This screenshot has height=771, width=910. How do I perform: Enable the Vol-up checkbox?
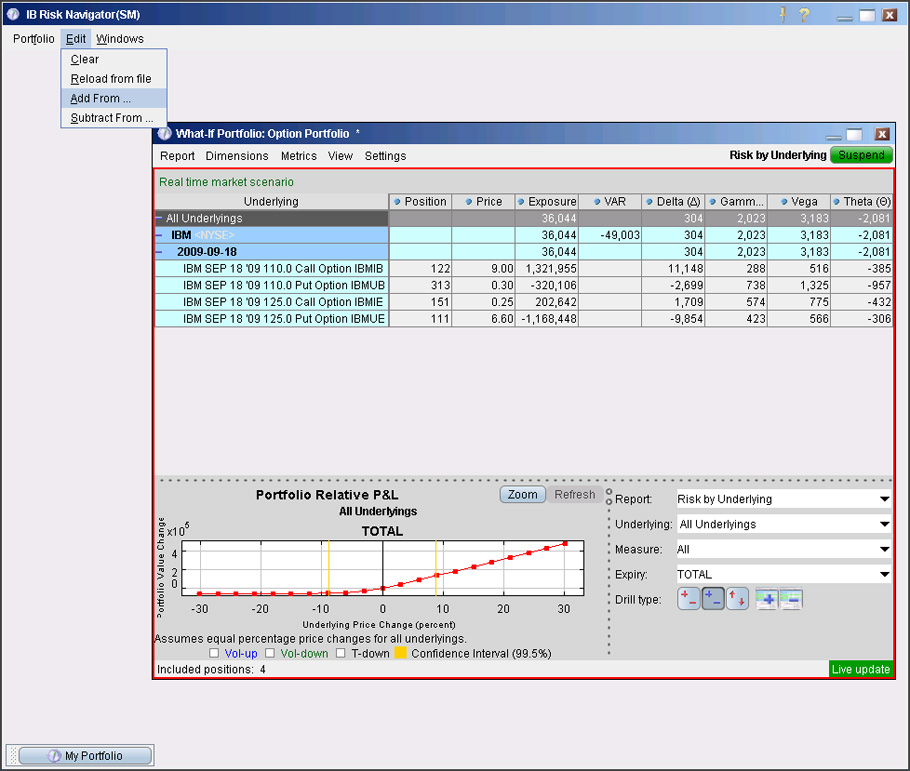(214, 653)
